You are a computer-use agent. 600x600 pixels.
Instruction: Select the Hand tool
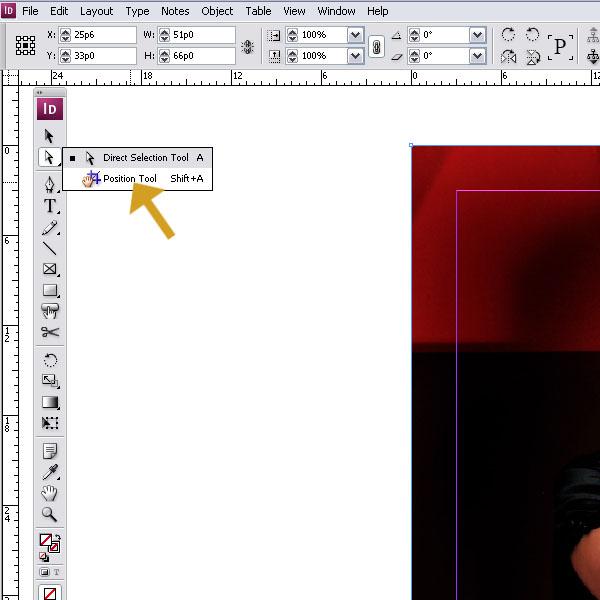click(x=49, y=493)
